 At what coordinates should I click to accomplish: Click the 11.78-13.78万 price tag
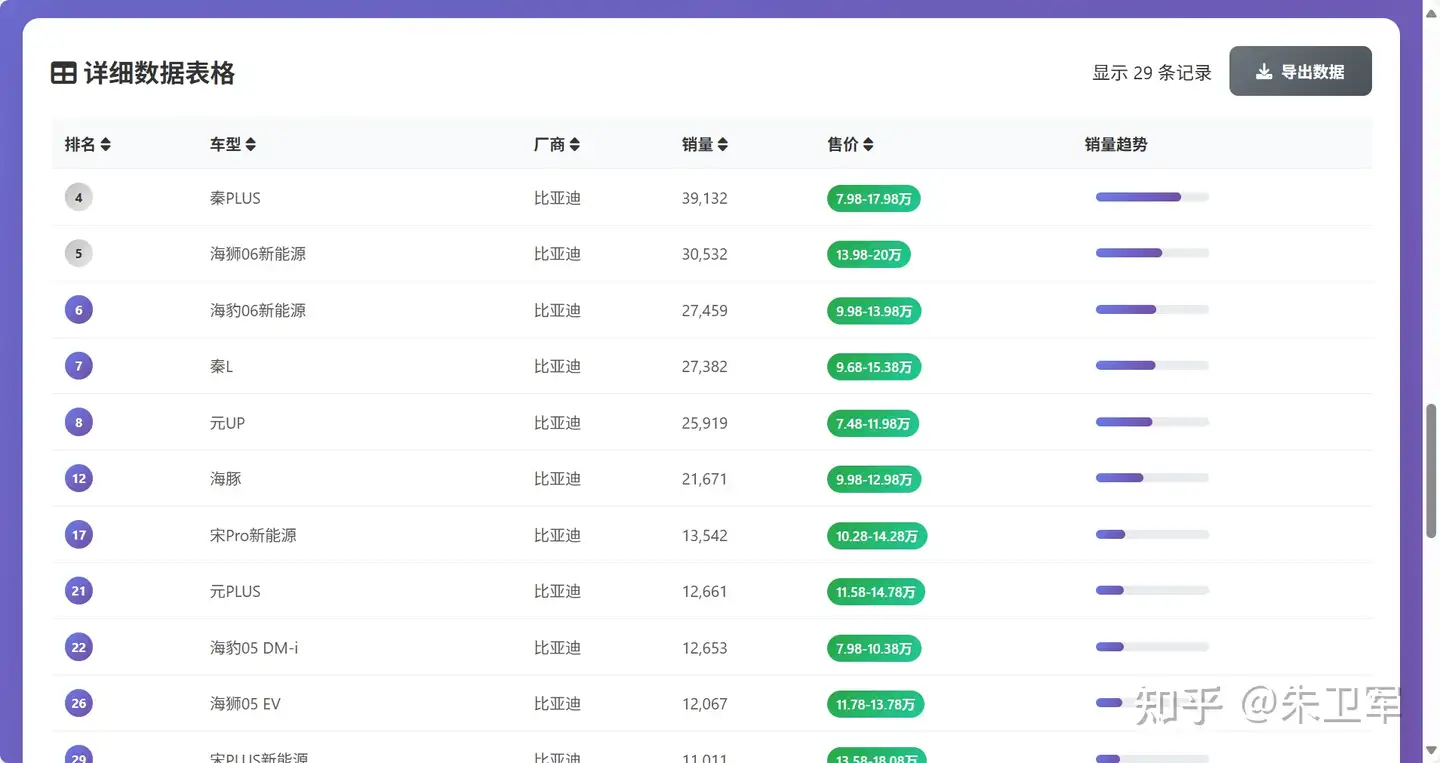[x=876, y=703]
